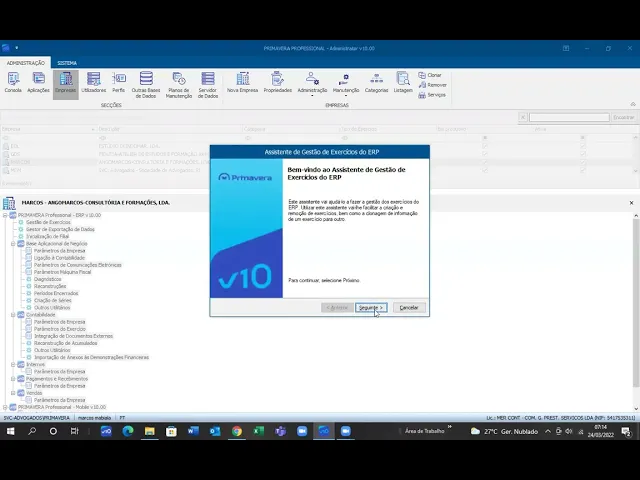Click Cancelar in the wizard dialog
Image resolution: width=640 pixels, height=480 pixels.
[409, 307]
